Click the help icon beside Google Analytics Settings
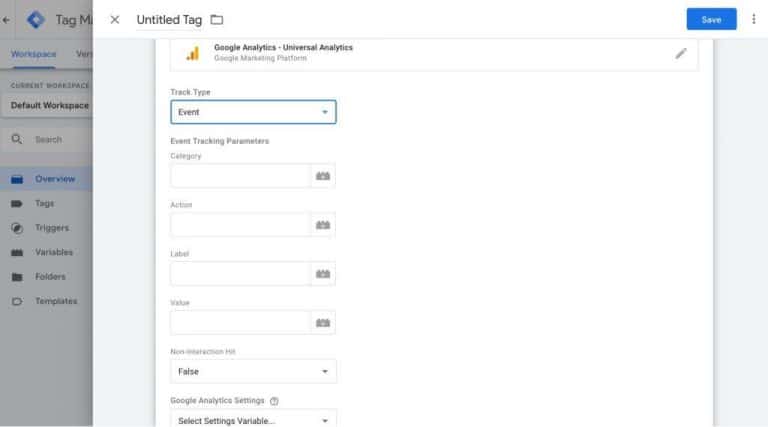The image size is (768, 427). pyautogui.click(x=274, y=401)
